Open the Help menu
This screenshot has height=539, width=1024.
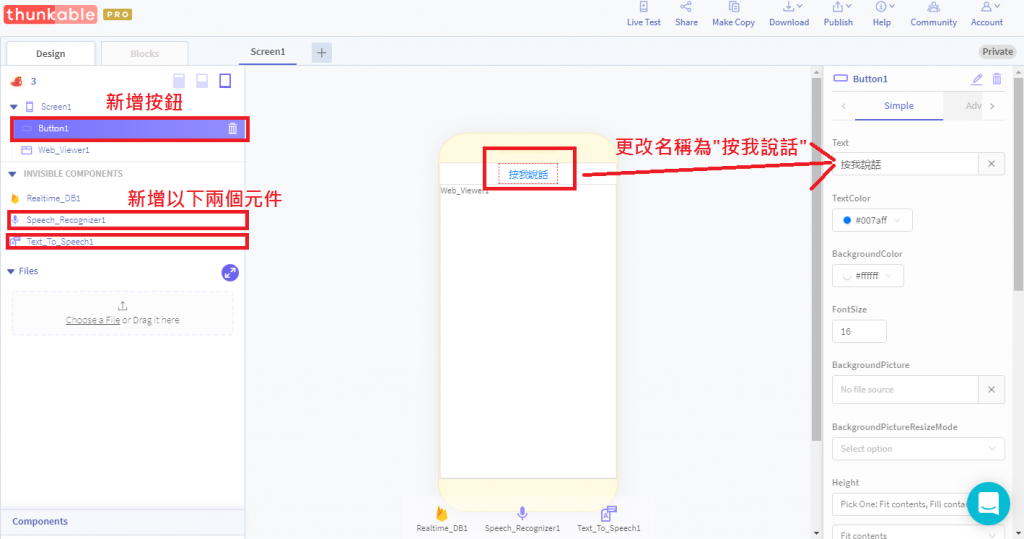click(x=882, y=14)
